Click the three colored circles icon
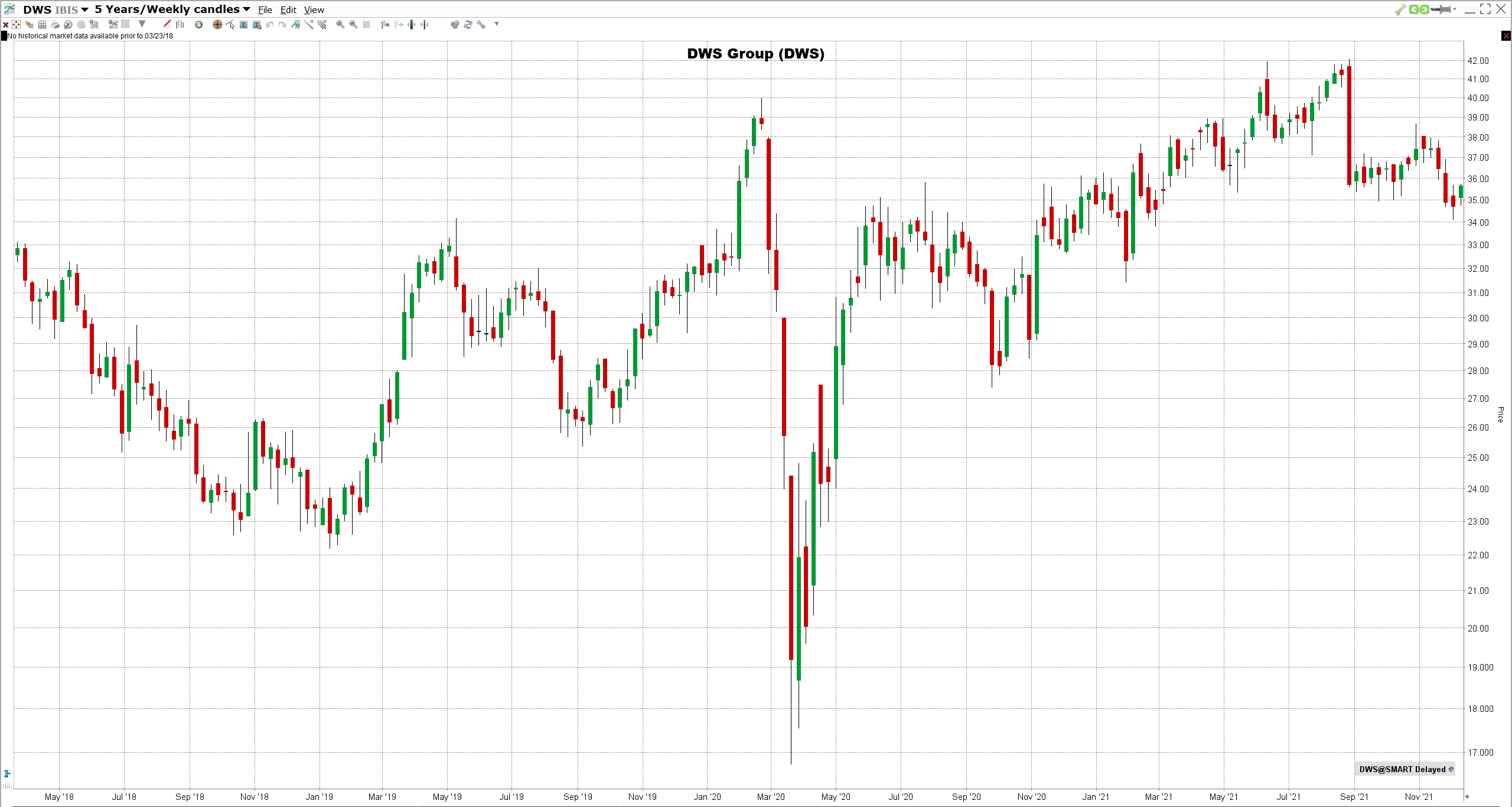 pos(455,24)
